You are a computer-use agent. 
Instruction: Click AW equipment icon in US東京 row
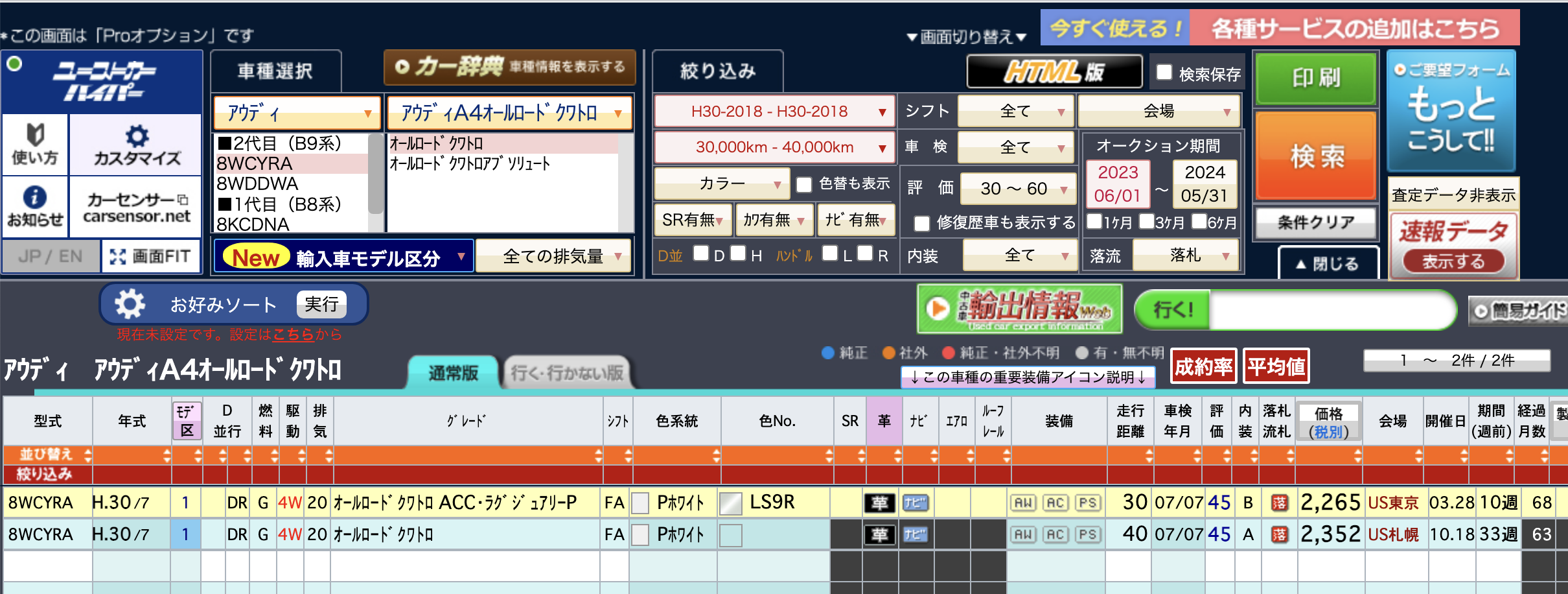(x=1023, y=503)
